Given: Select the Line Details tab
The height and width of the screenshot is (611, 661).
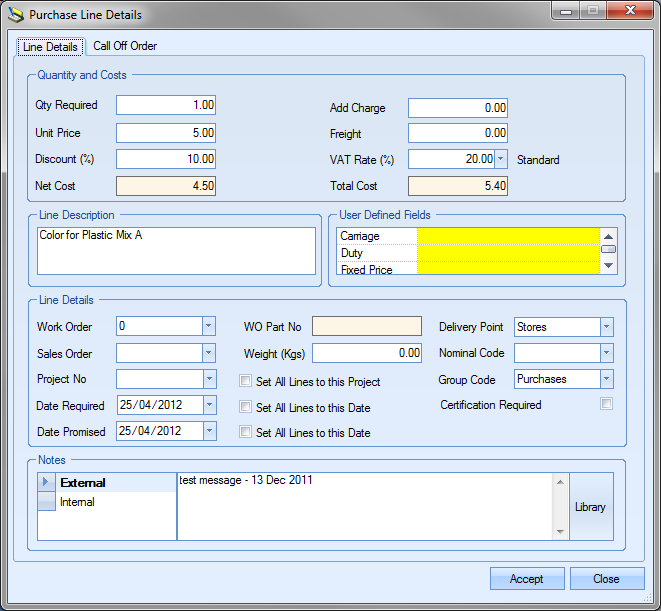Looking at the screenshot, I should tap(50, 47).
